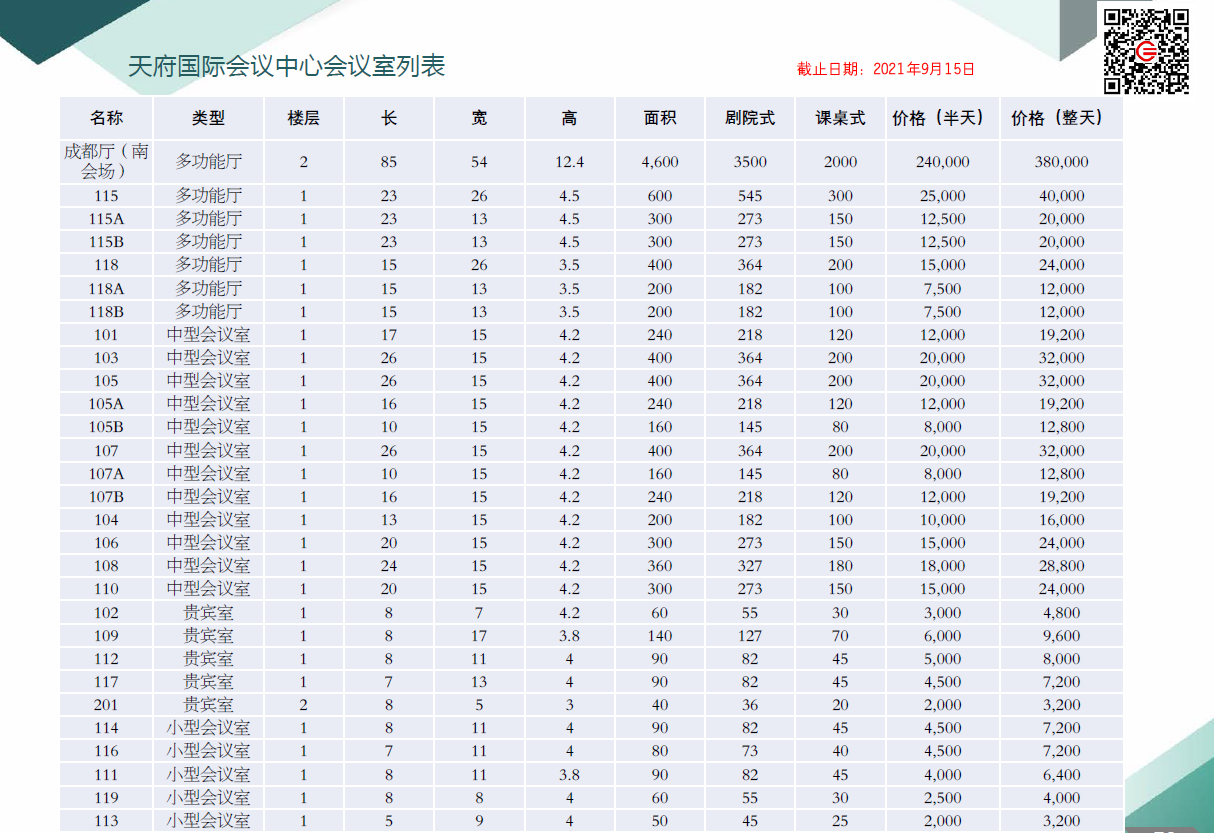Click the 4,600 area cell

660,162
